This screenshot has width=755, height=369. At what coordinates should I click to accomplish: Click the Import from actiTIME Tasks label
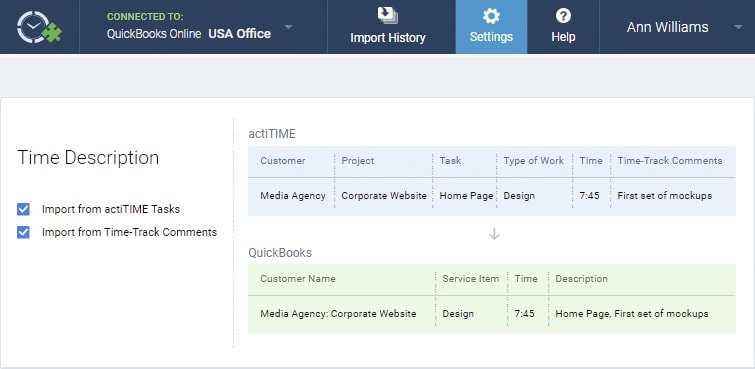[x=111, y=209]
